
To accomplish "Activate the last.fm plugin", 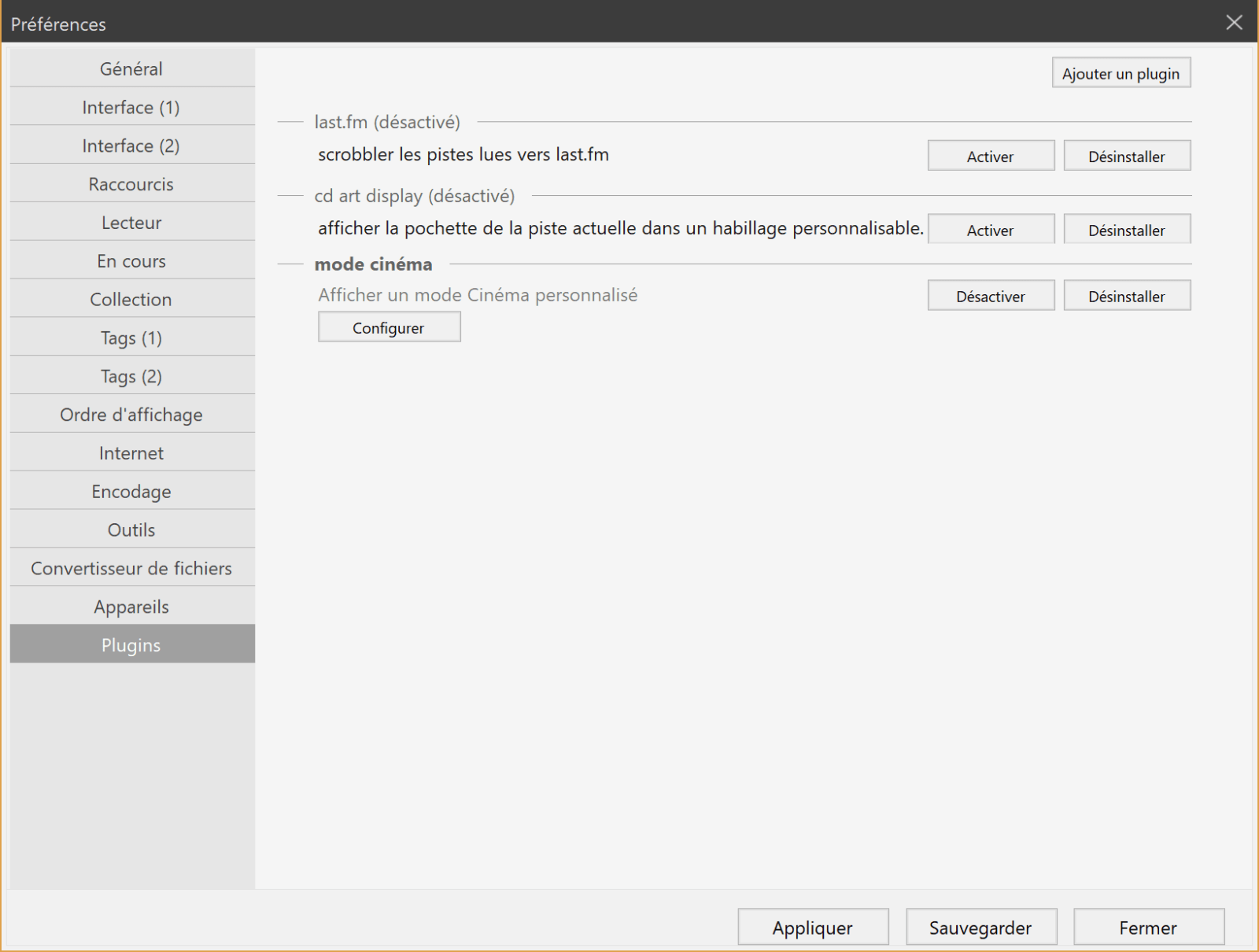I will pos(991,155).
